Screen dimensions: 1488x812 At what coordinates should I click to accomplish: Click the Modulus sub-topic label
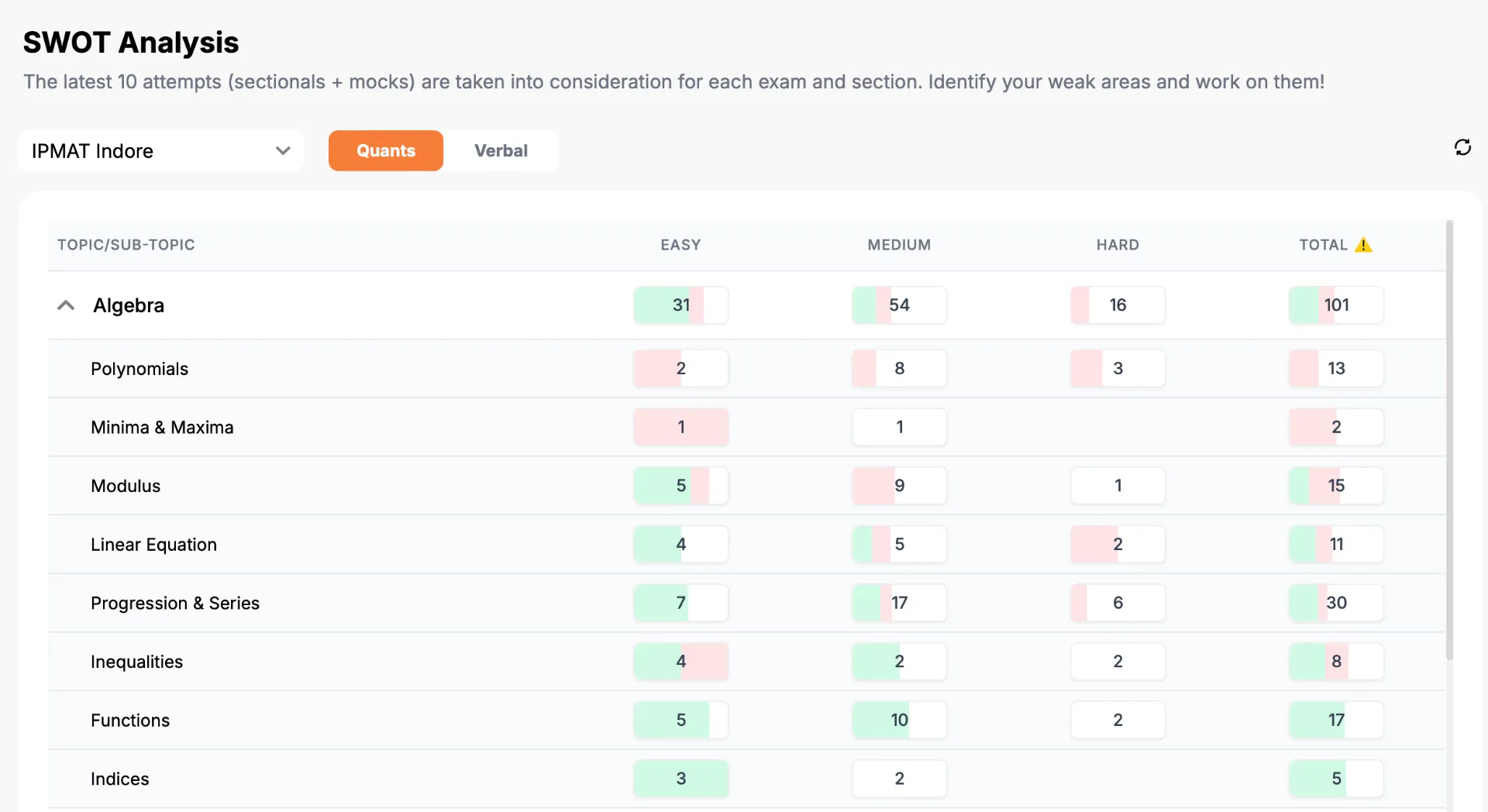click(x=126, y=486)
